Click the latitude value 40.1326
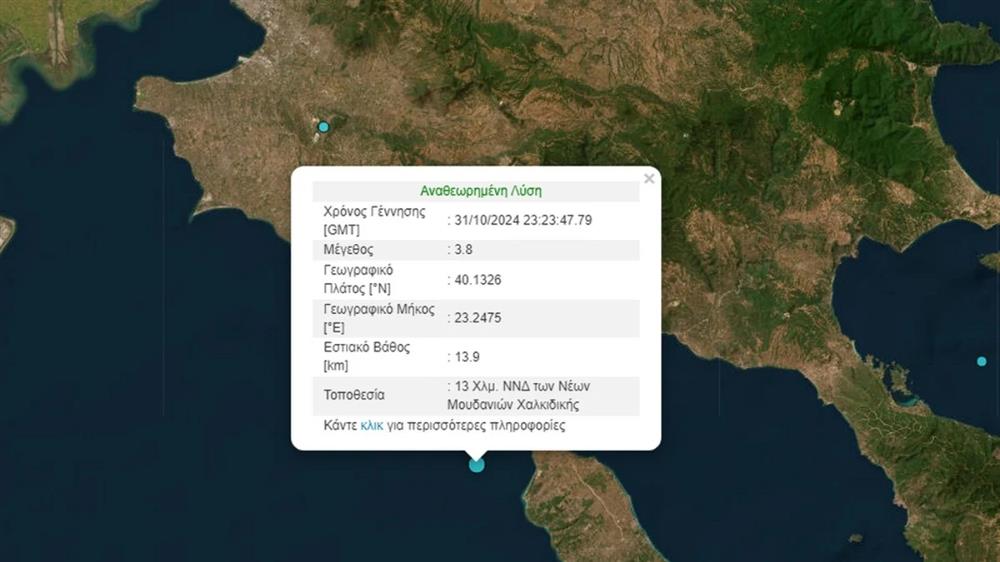Image resolution: width=1000 pixels, height=562 pixels. click(478, 280)
